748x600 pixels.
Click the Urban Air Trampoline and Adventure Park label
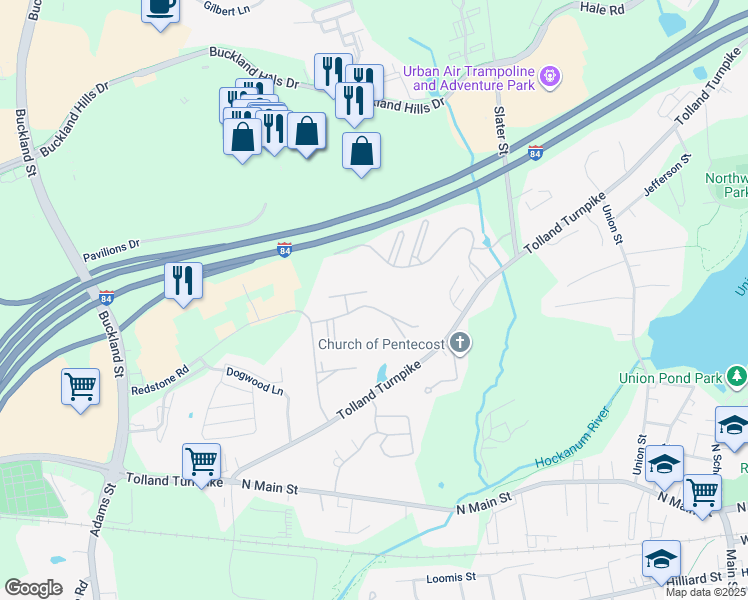(469, 78)
